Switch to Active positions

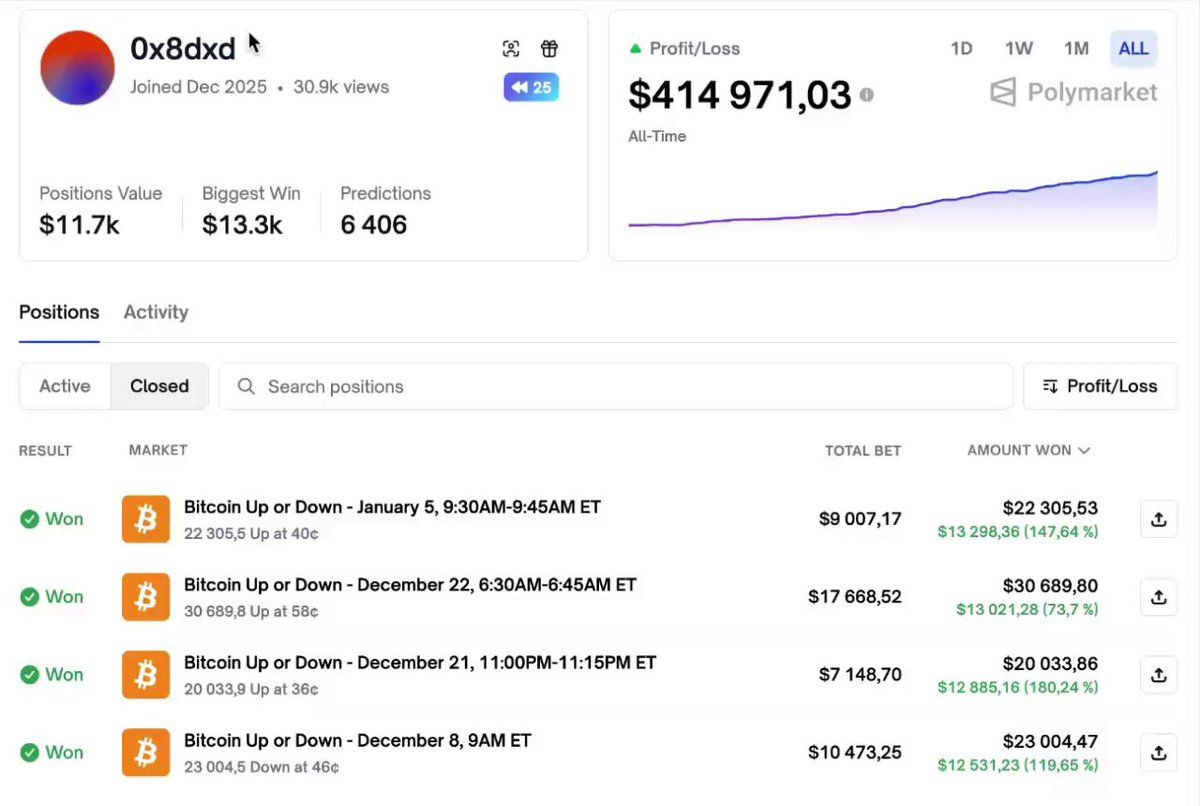64,386
